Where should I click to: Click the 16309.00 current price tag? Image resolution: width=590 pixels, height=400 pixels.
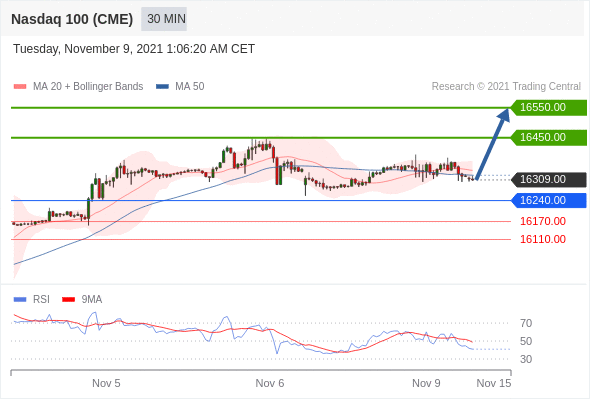click(549, 179)
